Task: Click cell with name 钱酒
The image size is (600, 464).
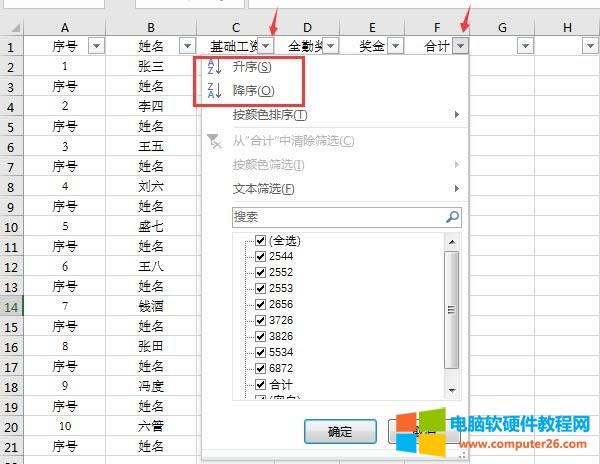Action: pos(151,306)
